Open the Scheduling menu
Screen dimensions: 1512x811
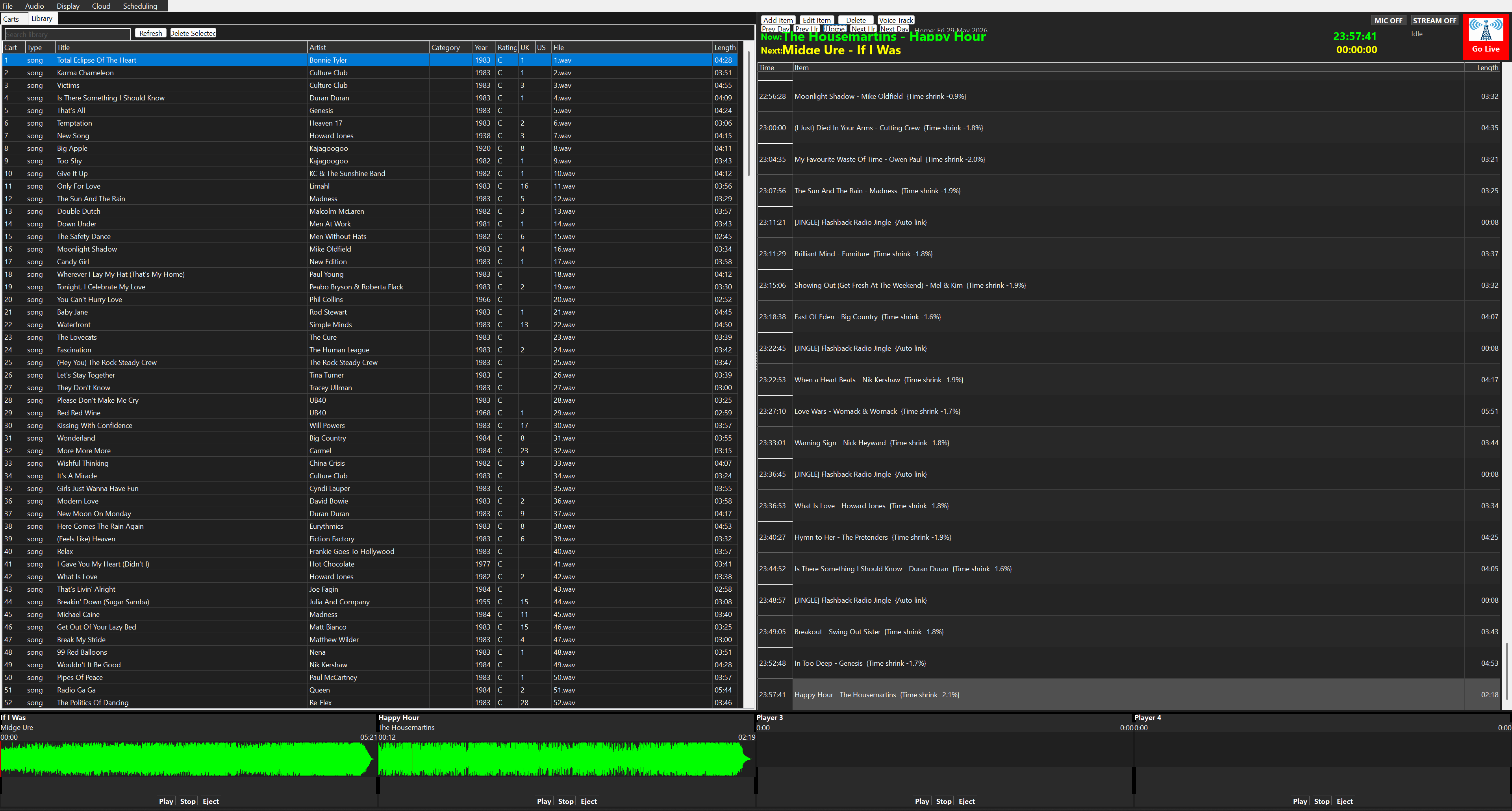tap(140, 6)
